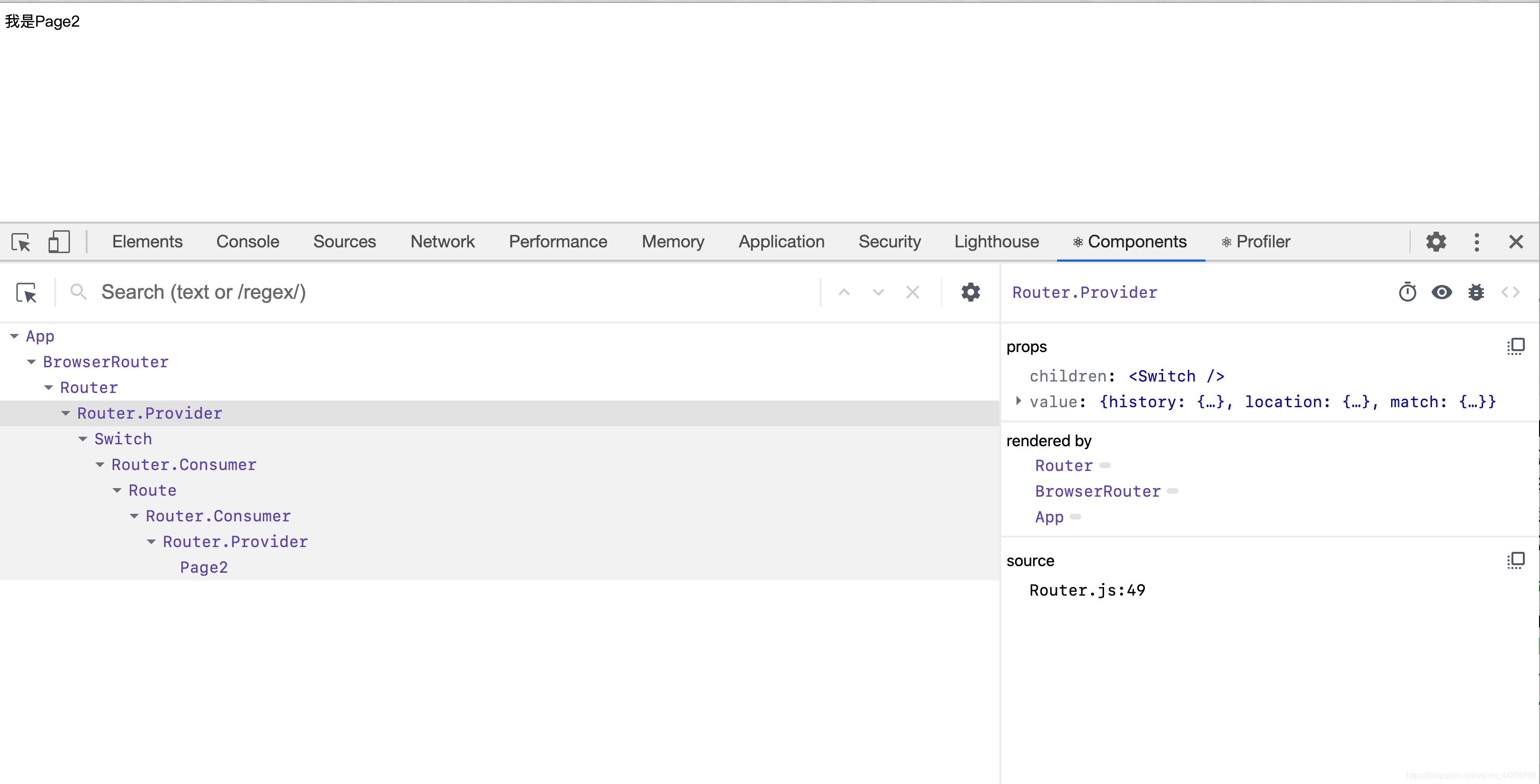Viewport: 1540px width, 784px height.
Task: Copy source to clipboard icon
Action: pyautogui.click(x=1515, y=560)
